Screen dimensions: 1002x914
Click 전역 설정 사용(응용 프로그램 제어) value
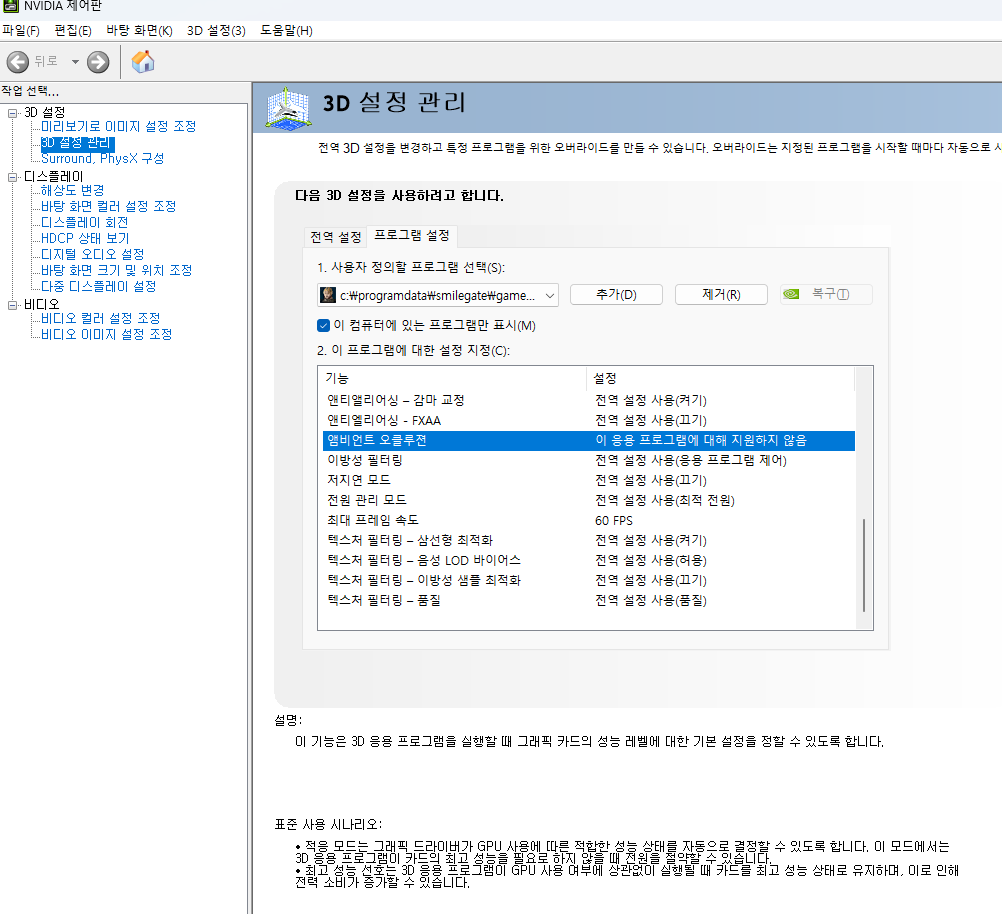pos(691,460)
